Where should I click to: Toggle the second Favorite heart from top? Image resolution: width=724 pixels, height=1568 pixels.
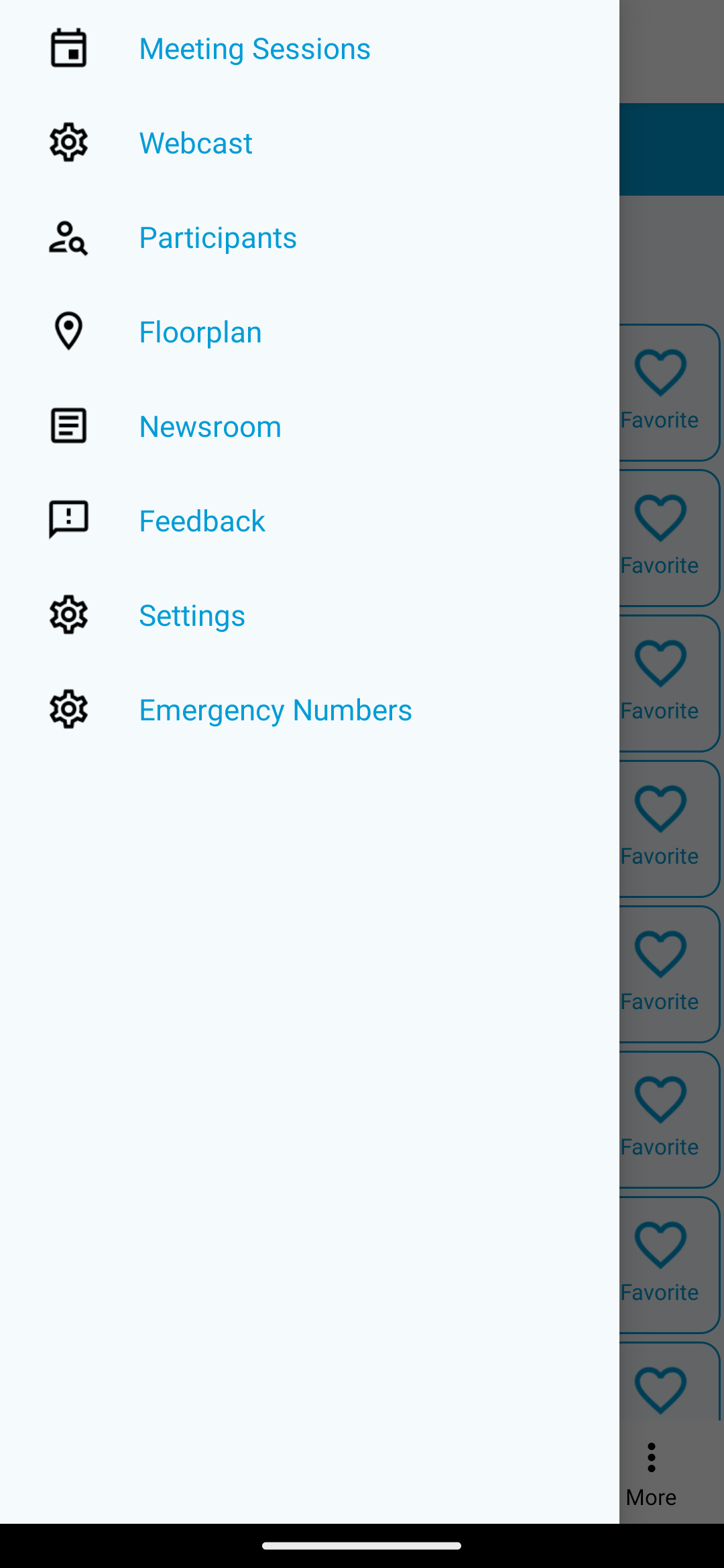click(x=660, y=519)
